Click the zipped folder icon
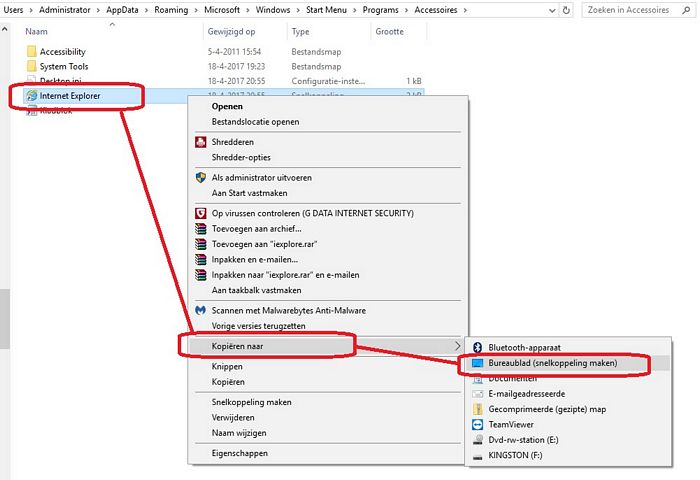700x480 pixels. click(x=477, y=409)
